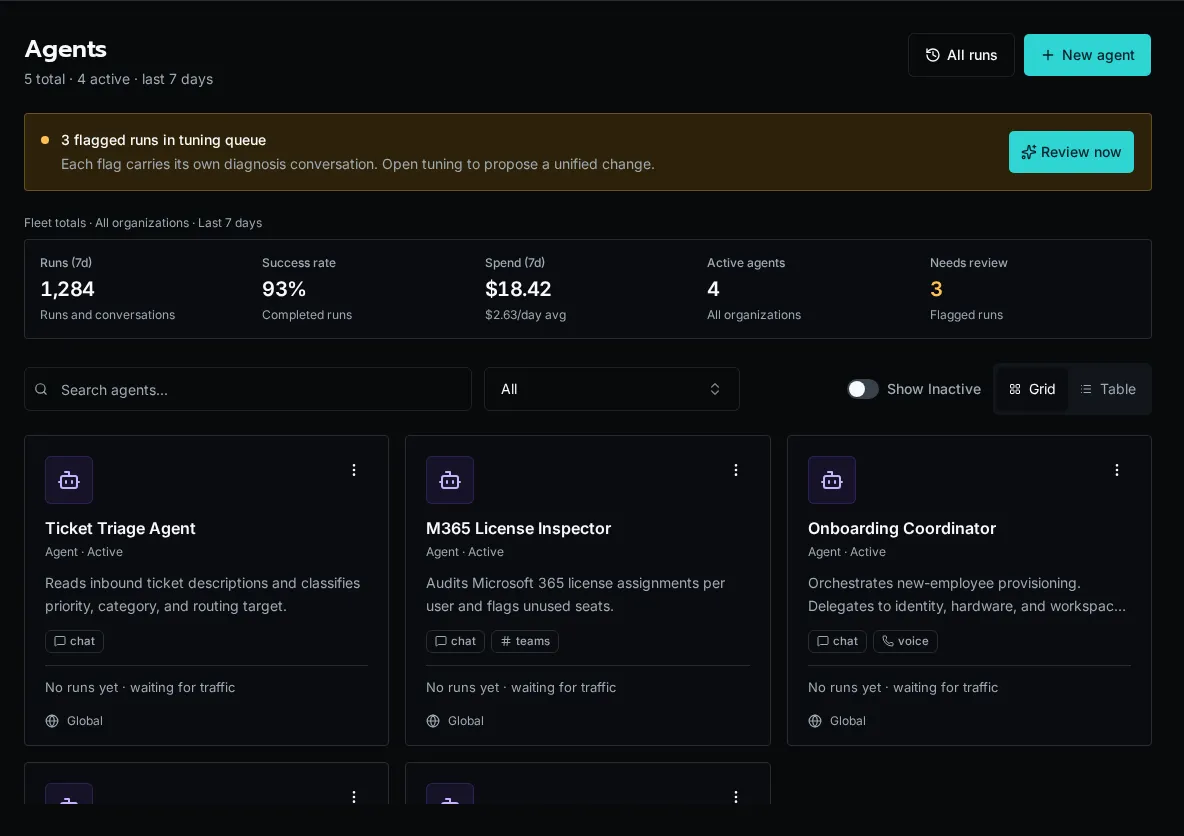
Task: Click 'Global' on Ticket Triage Agent card
Action: click(x=85, y=720)
